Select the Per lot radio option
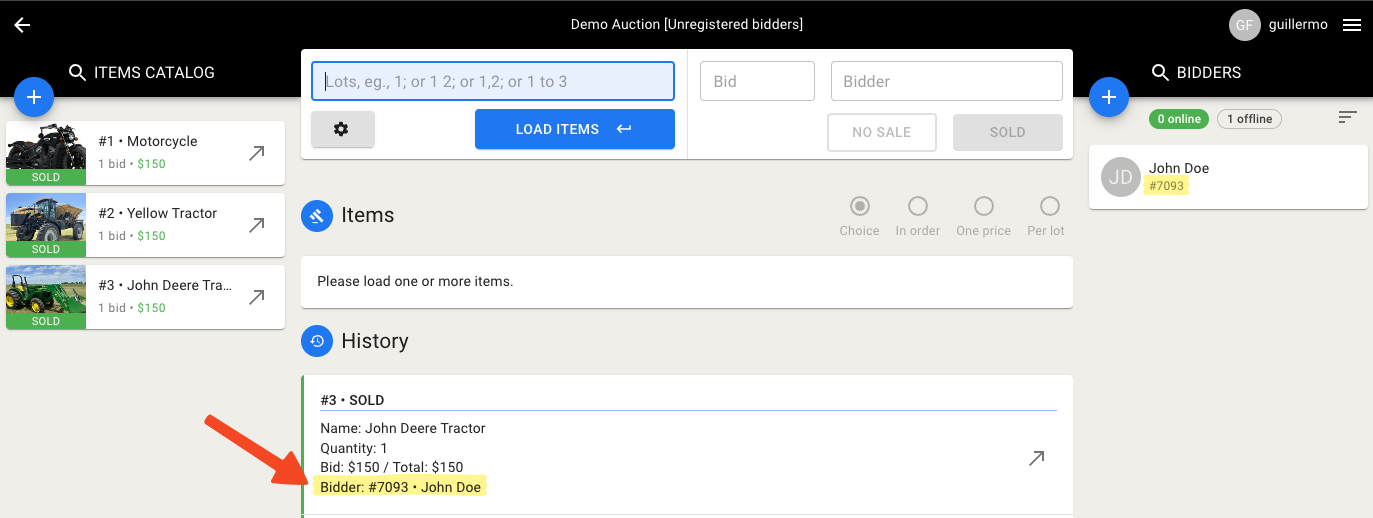The height and width of the screenshot is (518, 1373). (1049, 207)
